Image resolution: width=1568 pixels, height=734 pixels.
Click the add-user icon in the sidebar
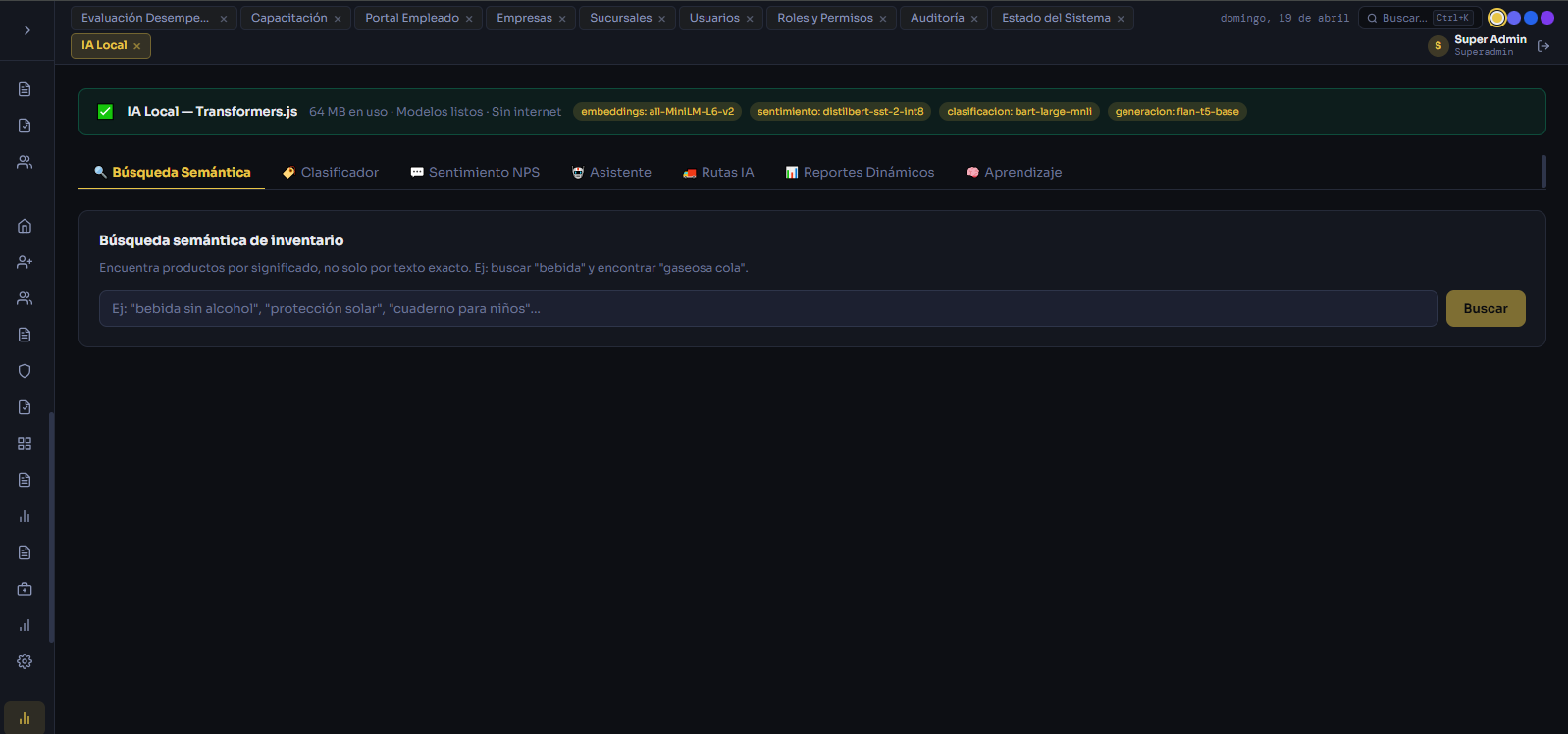(25, 262)
